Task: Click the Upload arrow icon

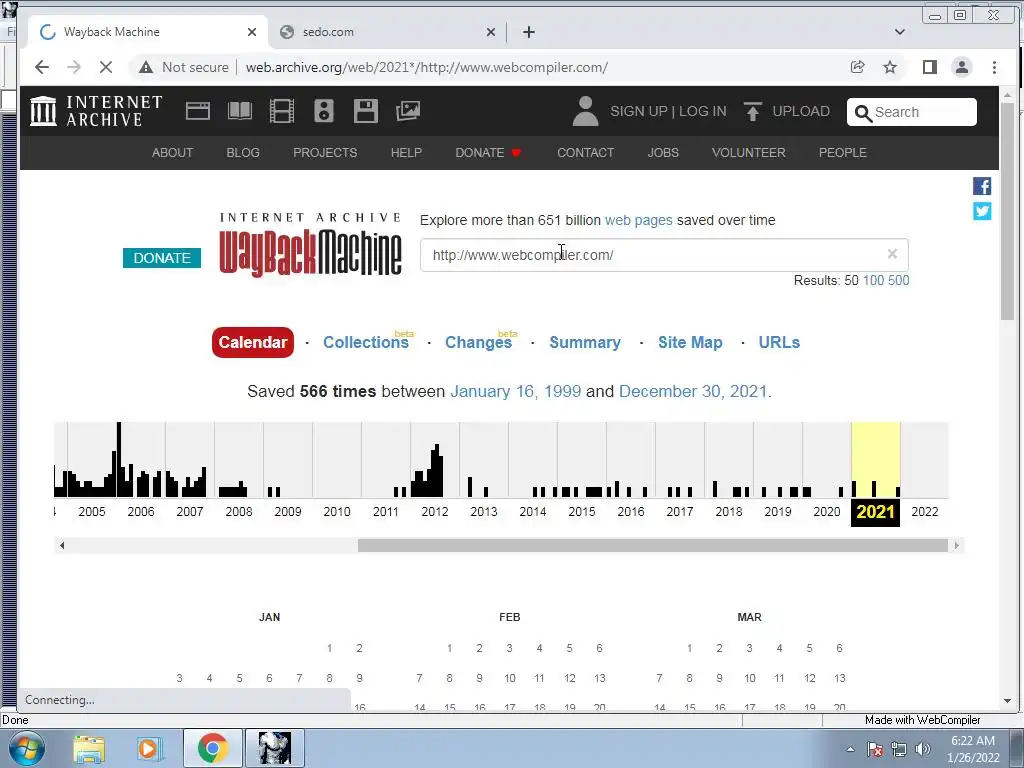Action: point(752,112)
